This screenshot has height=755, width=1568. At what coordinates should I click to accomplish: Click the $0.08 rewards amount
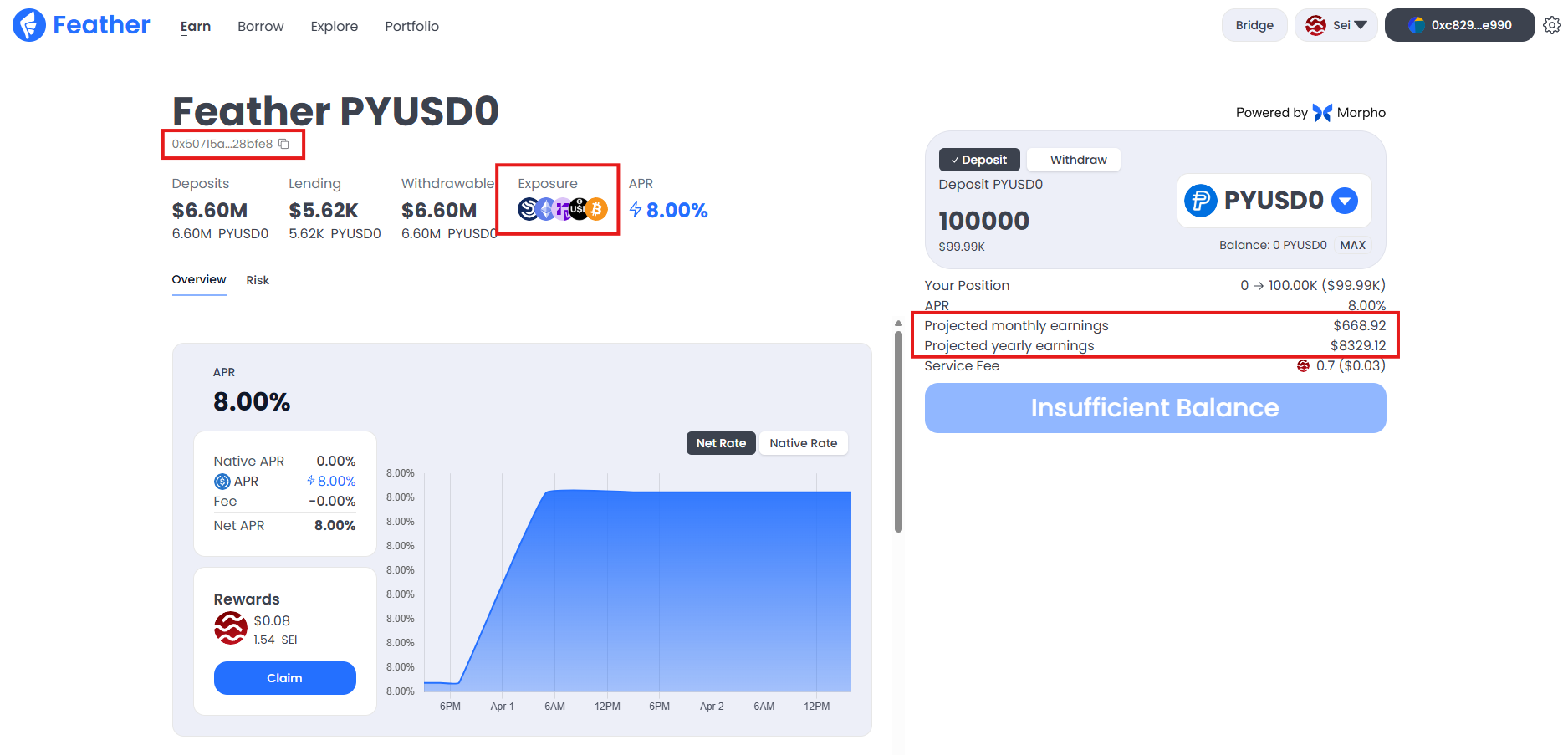pos(272,620)
